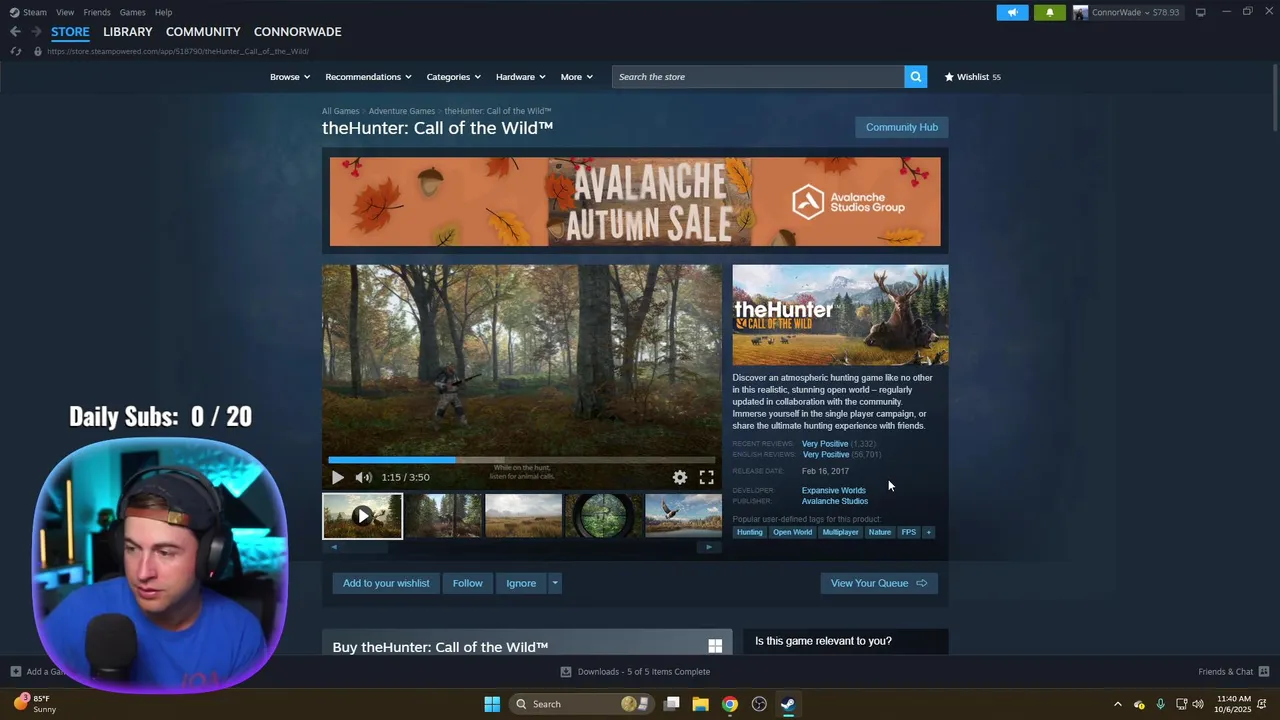Click Adventure Games breadcrumb

401,111
